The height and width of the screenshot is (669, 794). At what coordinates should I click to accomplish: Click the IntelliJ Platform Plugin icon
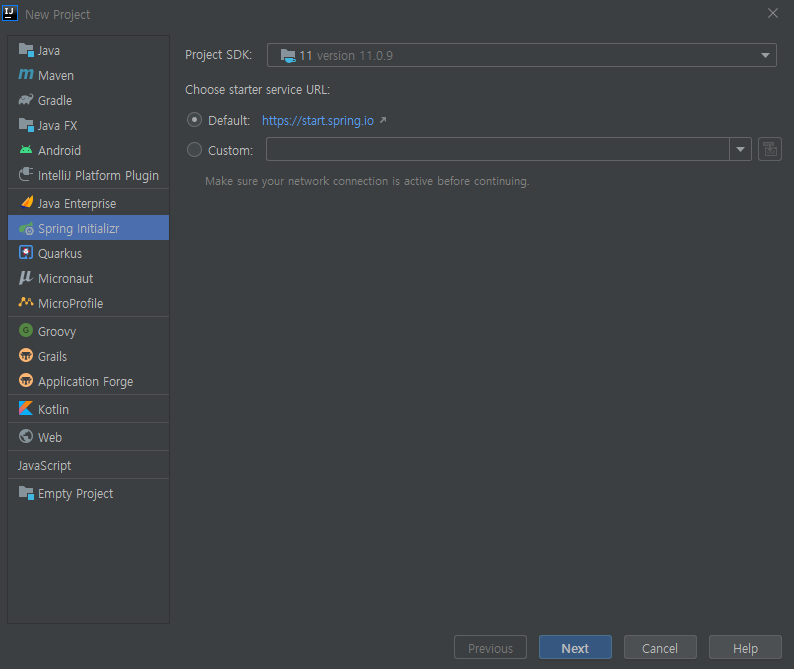point(26,174)
